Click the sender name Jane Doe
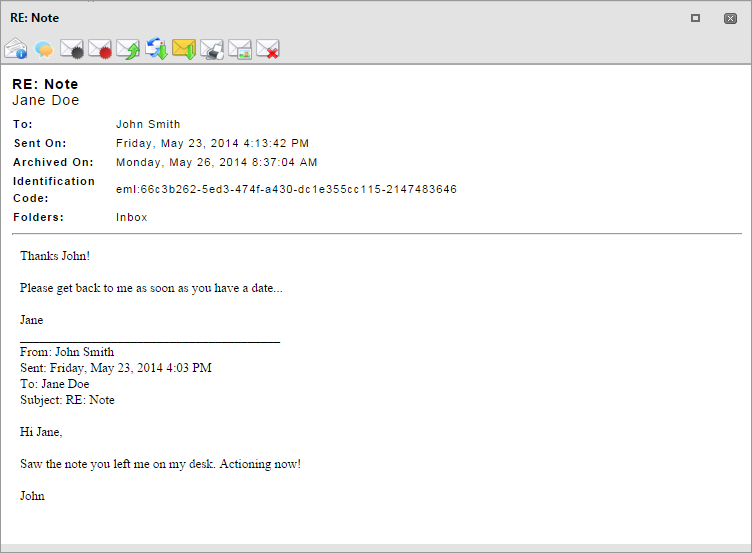This screenshot has width=752, height=553. pos(46,100)
